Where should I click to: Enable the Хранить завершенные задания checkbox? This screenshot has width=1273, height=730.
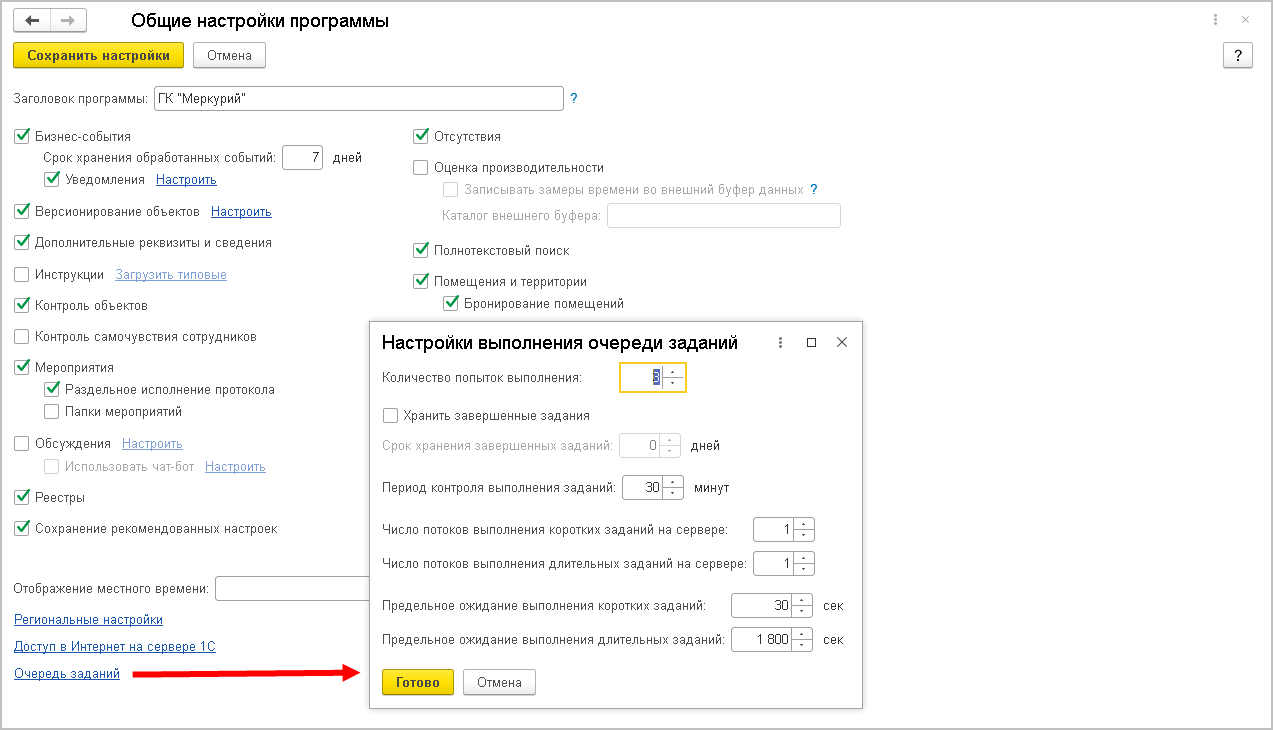tap(391, 415)
